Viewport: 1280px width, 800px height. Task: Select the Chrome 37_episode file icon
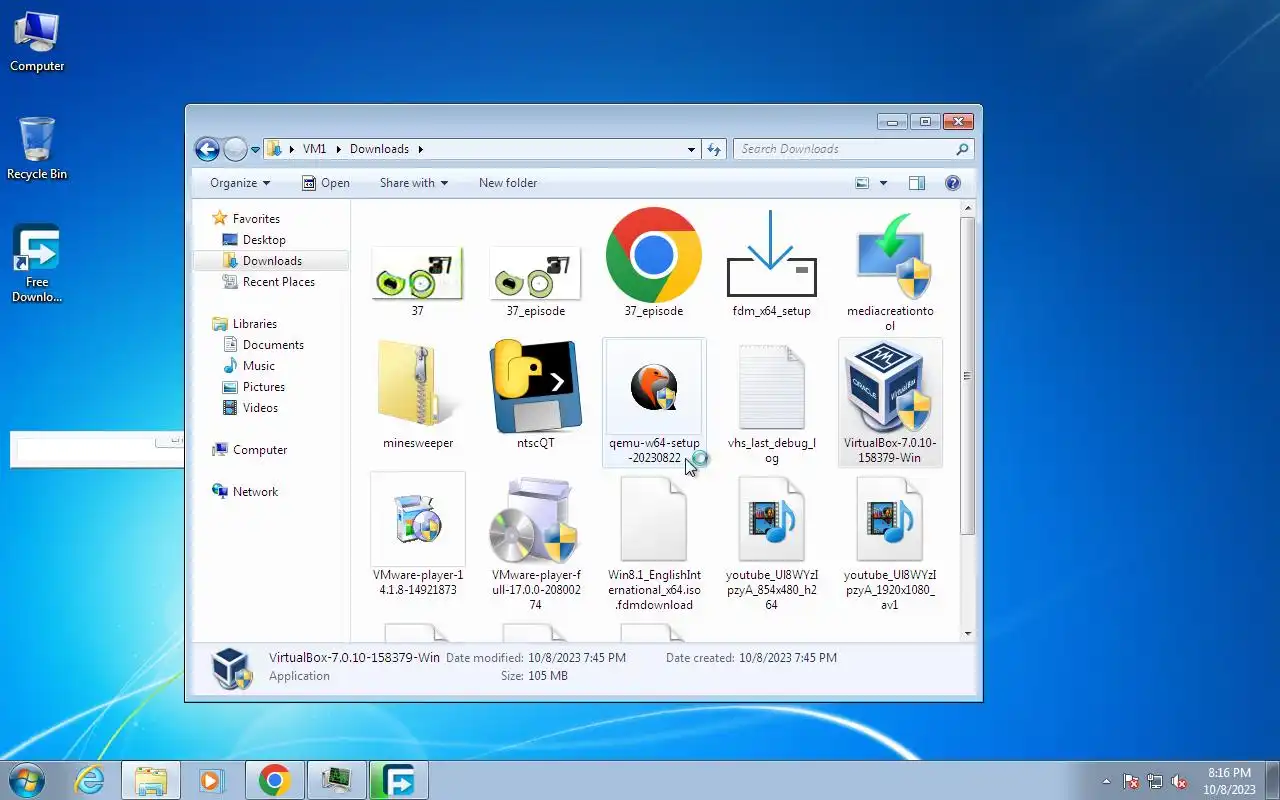(653, 255)
